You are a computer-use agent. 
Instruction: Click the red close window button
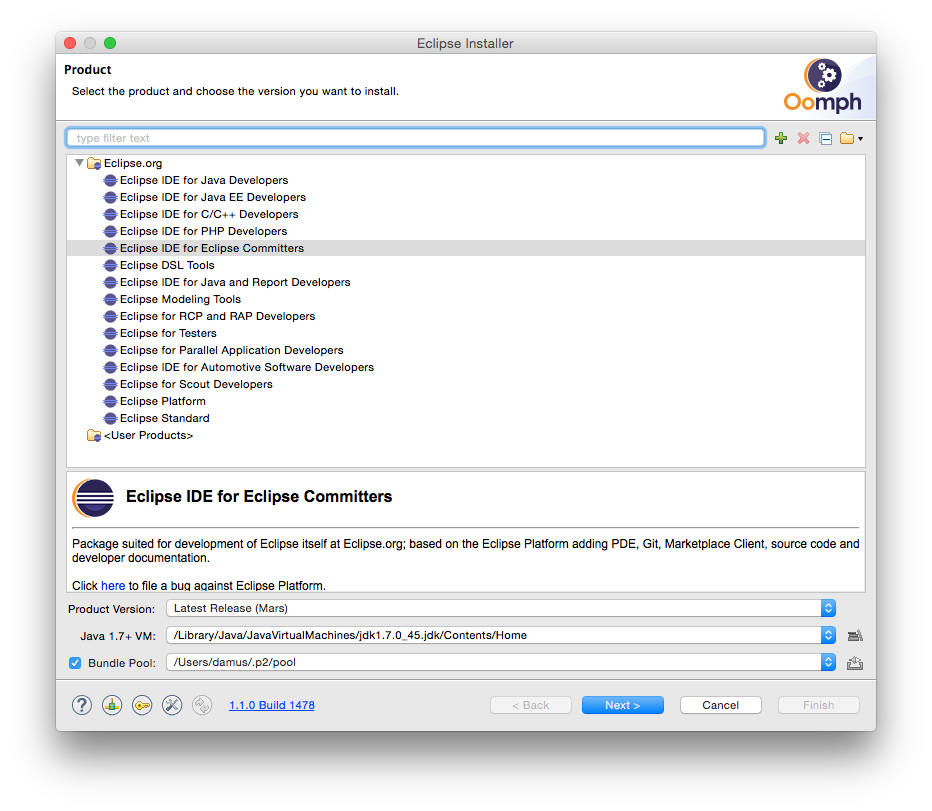[70, 43]
